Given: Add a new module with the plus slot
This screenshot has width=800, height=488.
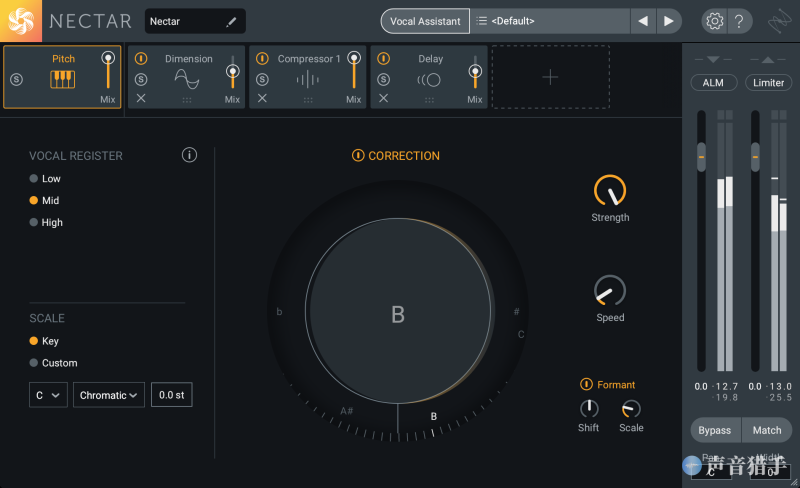Looking at the screenshot, I should click(x=551, y=77).
